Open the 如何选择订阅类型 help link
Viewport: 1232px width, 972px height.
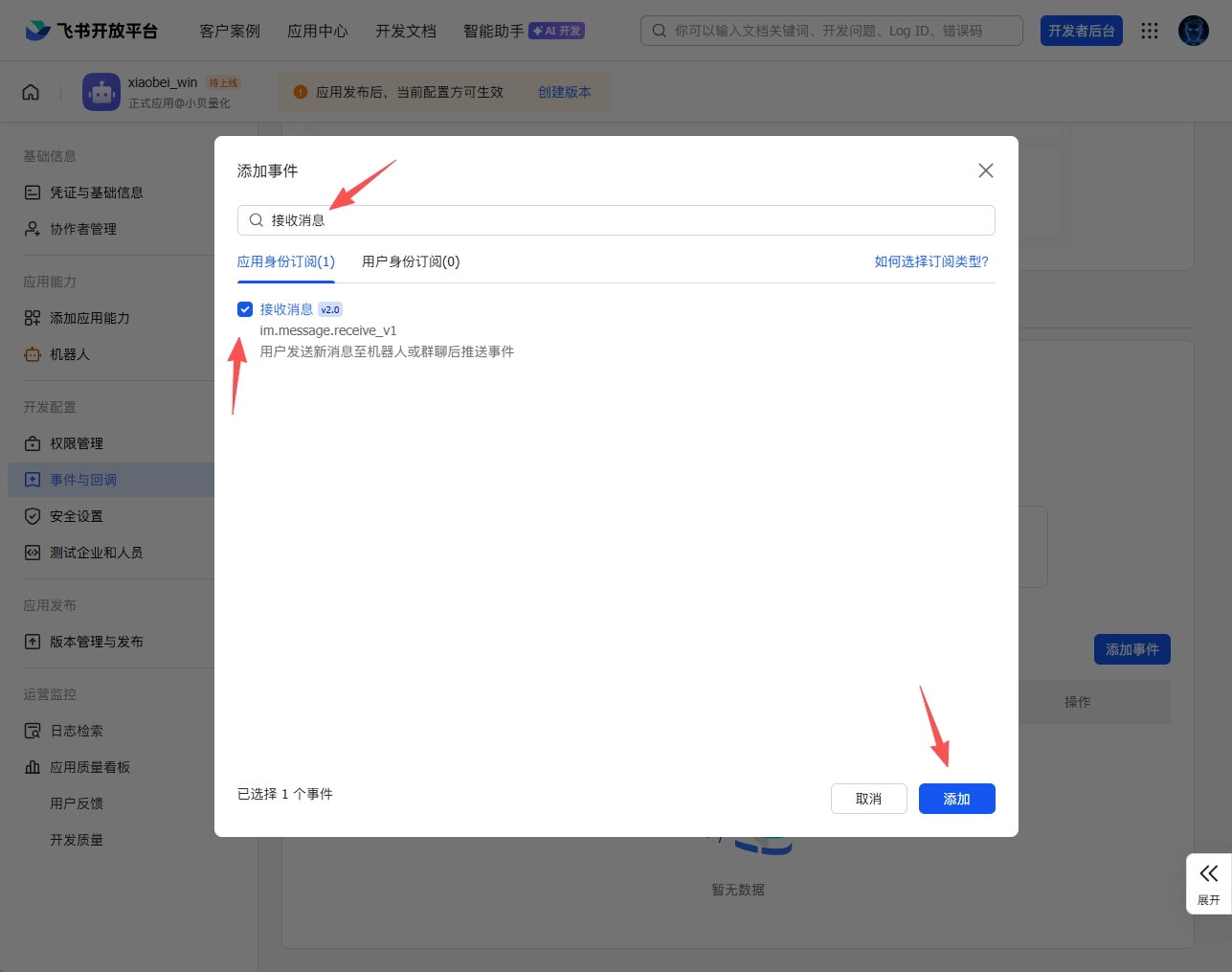point(930,260)
